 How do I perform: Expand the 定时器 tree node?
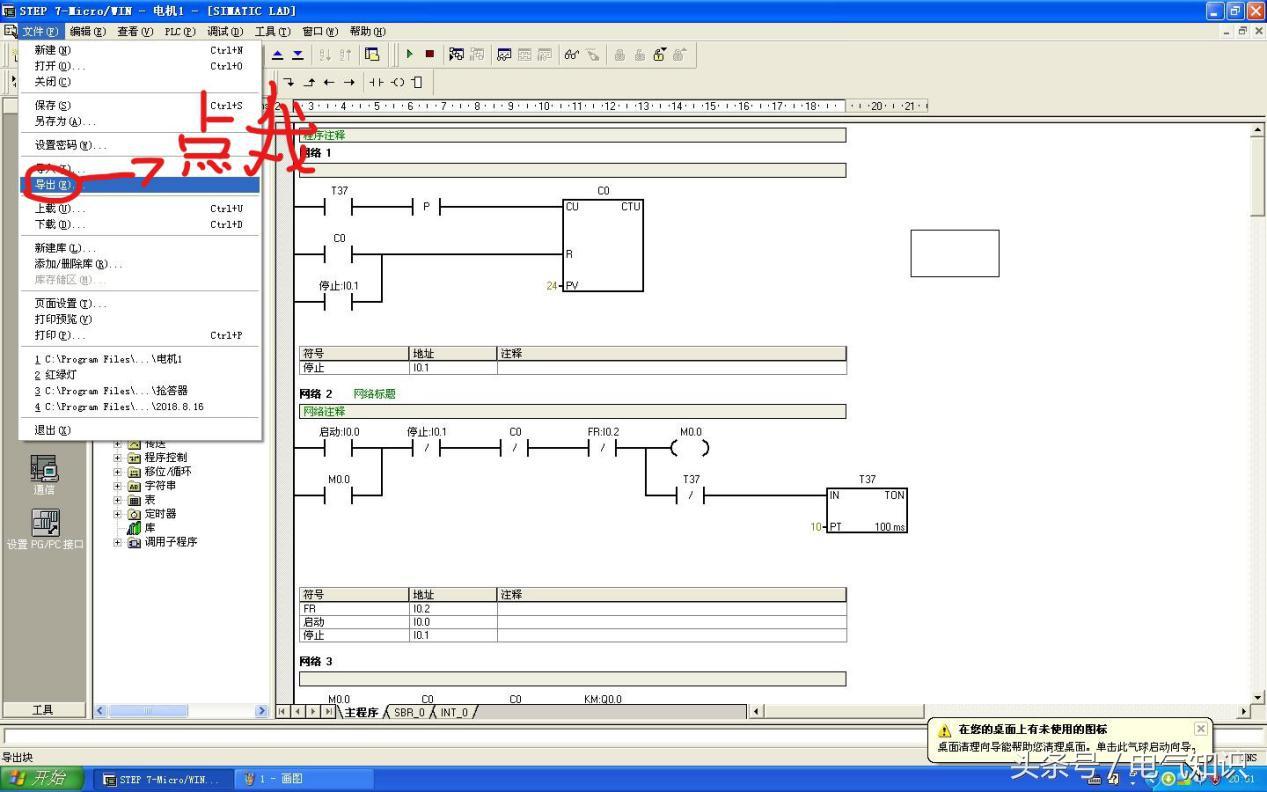118,514
